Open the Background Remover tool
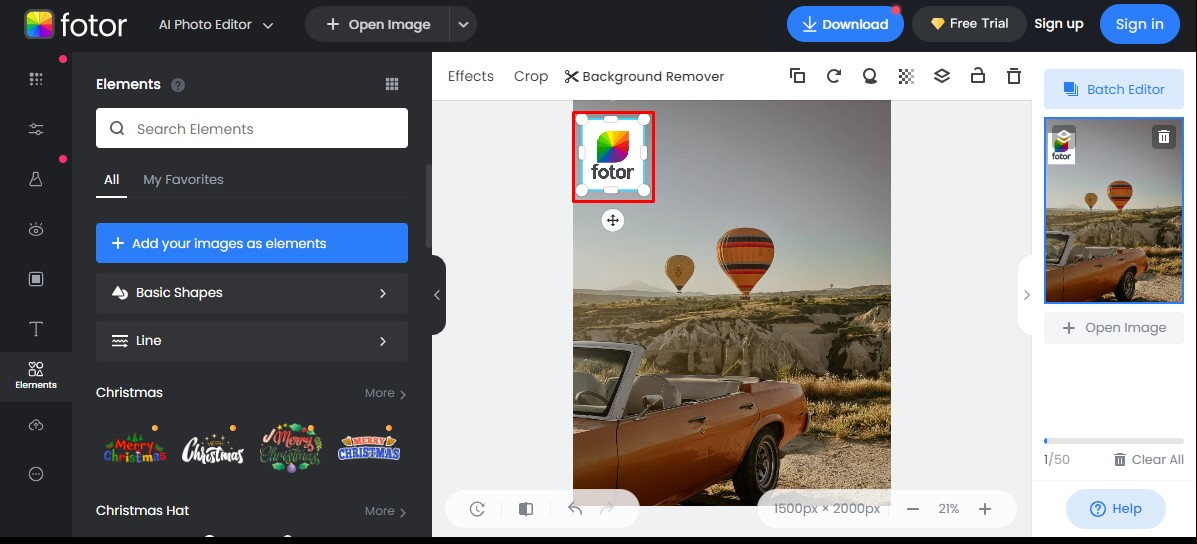1197x544 pixels. coord(644,76)
